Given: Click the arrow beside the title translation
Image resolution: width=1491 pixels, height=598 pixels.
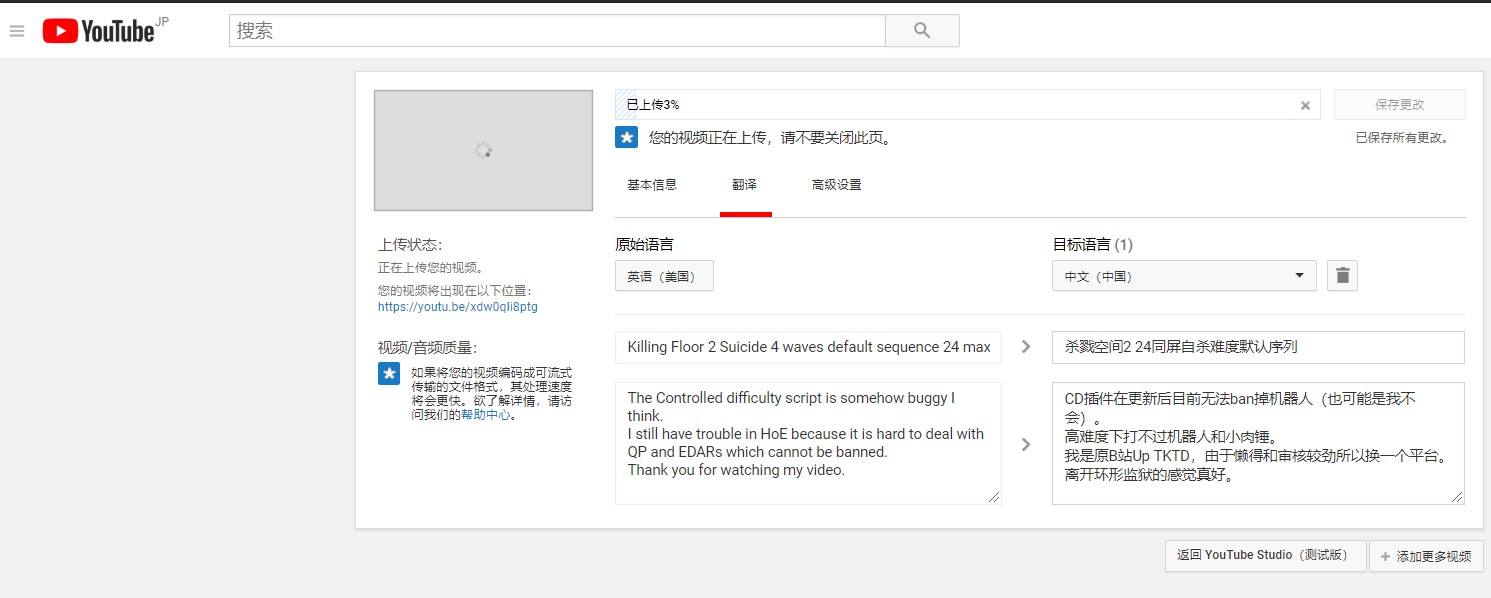Looking at the screenshot, I should (x=1026, y=347).
